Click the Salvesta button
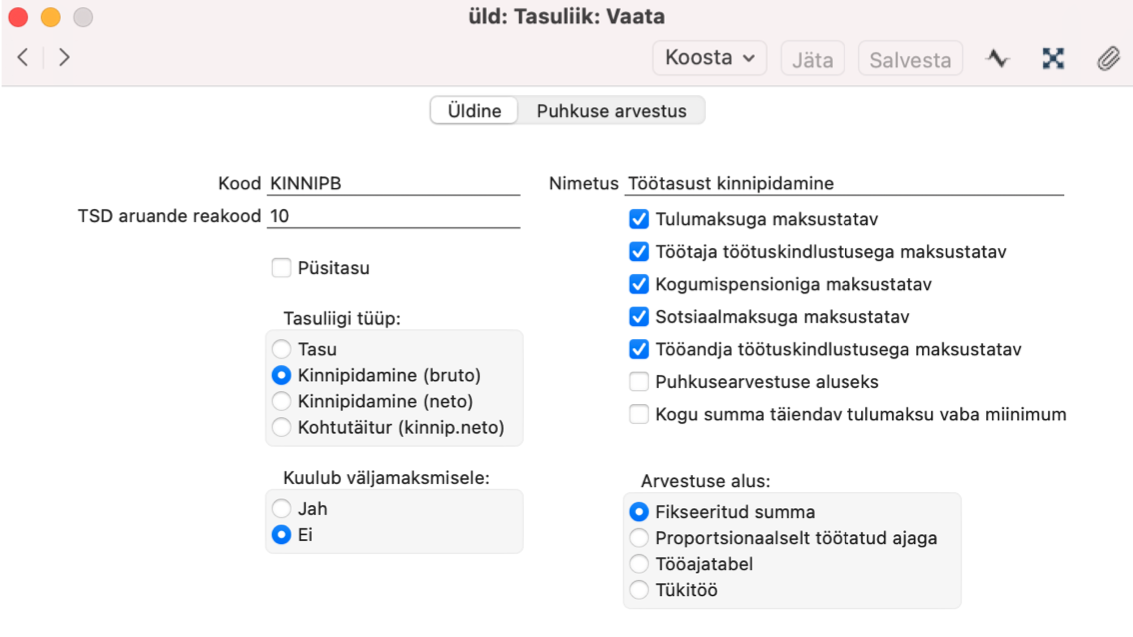This screenshot has height=637, width=1133. [x=910, y=58]
